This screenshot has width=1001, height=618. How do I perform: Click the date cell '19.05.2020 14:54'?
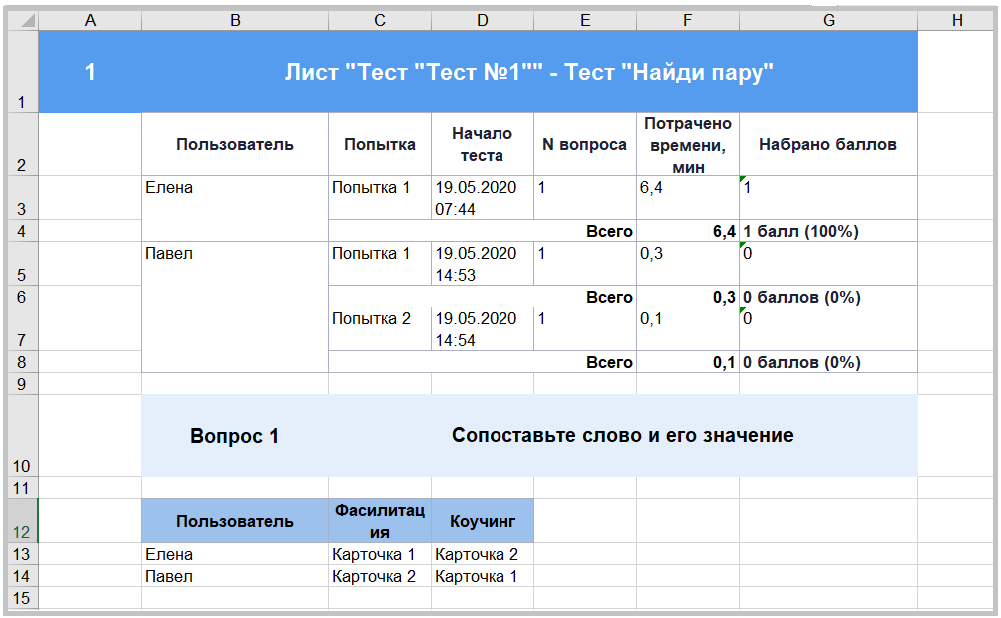coord(483,329)
